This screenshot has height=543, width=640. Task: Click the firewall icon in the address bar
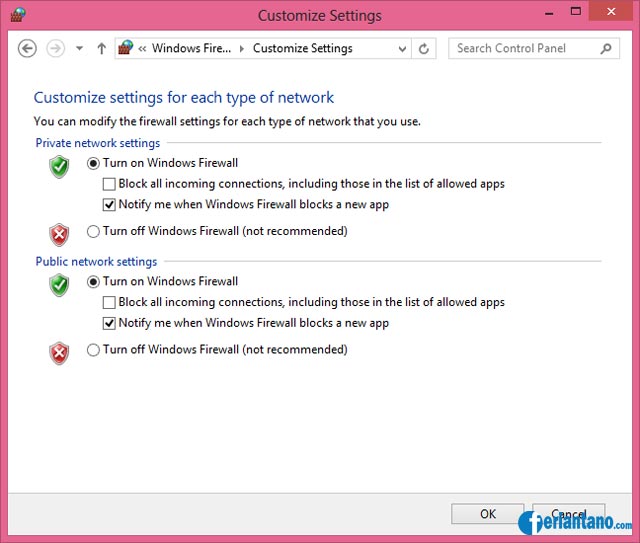126,48
